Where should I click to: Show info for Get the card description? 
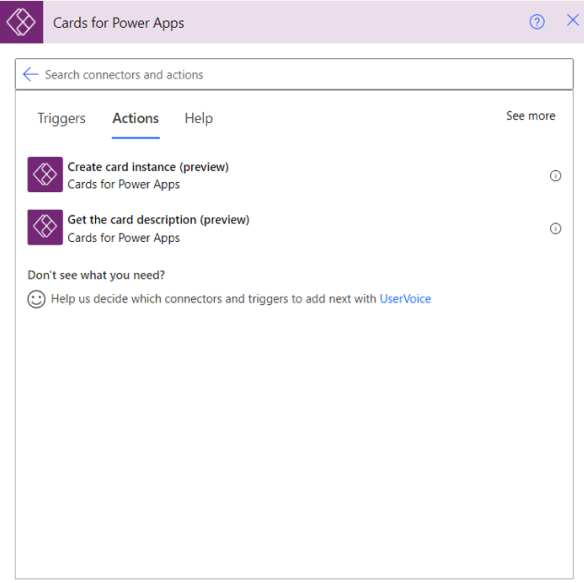pyautogui.click(x=555, y=228)
